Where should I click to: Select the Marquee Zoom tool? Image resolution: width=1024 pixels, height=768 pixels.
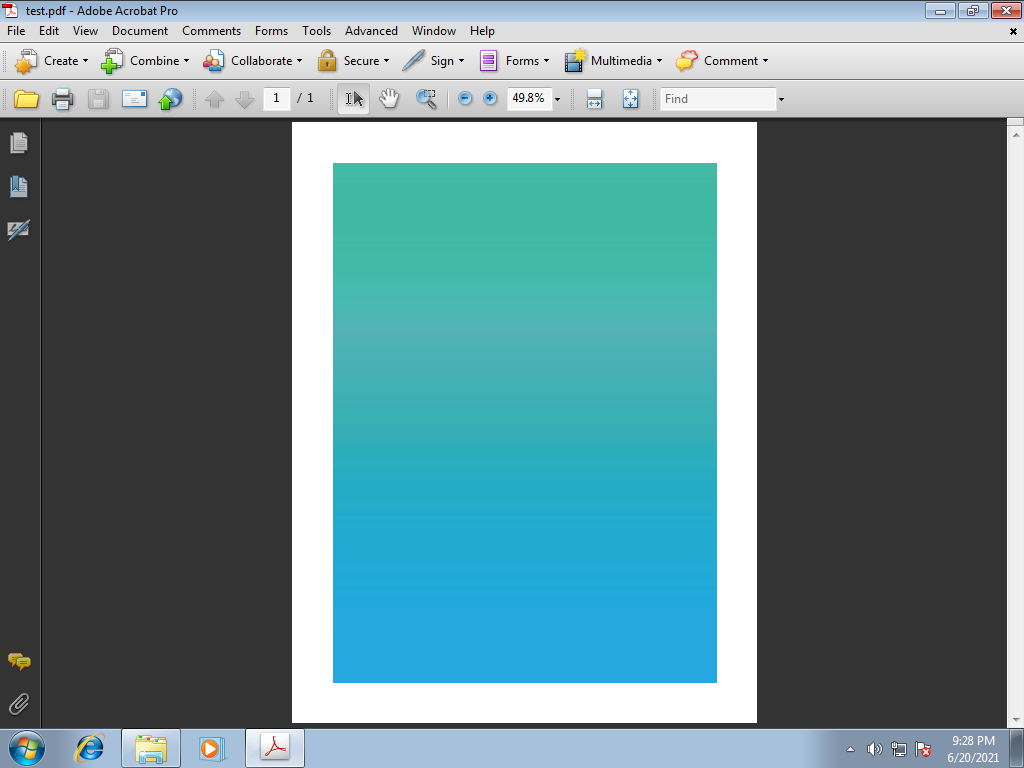tap(426, 99)
